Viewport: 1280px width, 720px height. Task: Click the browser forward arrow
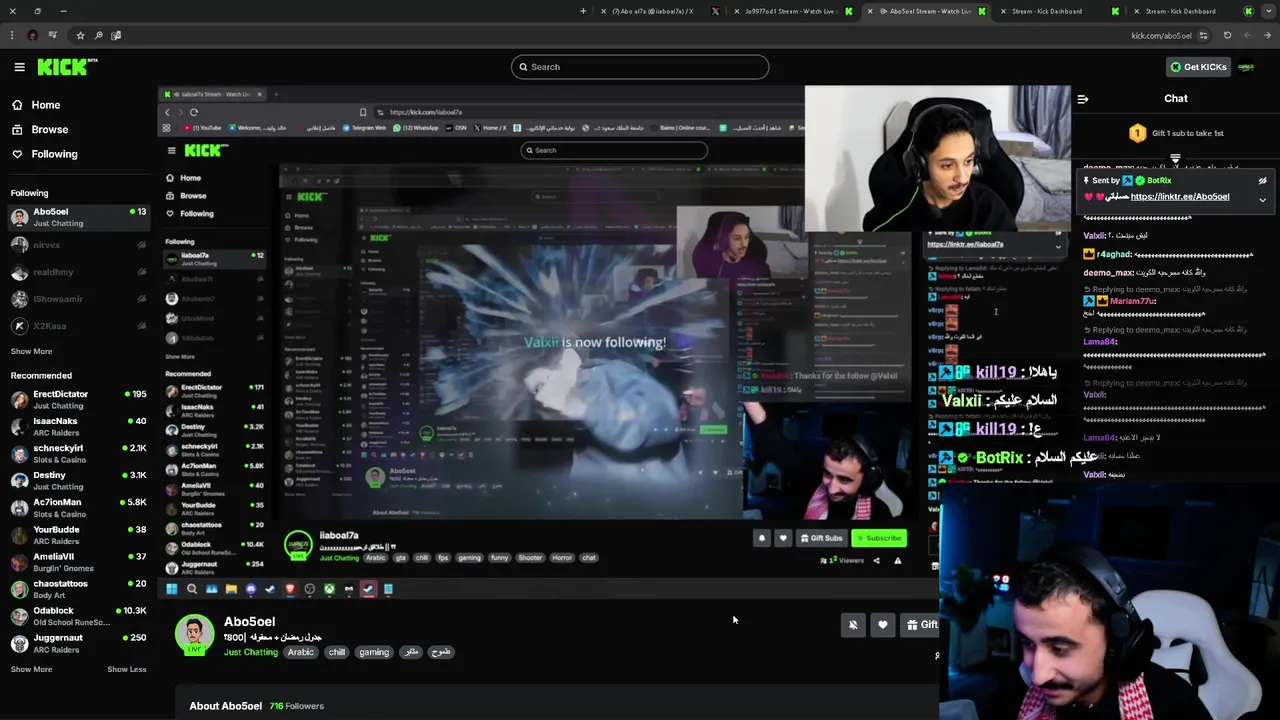[x=1247, y=36]
